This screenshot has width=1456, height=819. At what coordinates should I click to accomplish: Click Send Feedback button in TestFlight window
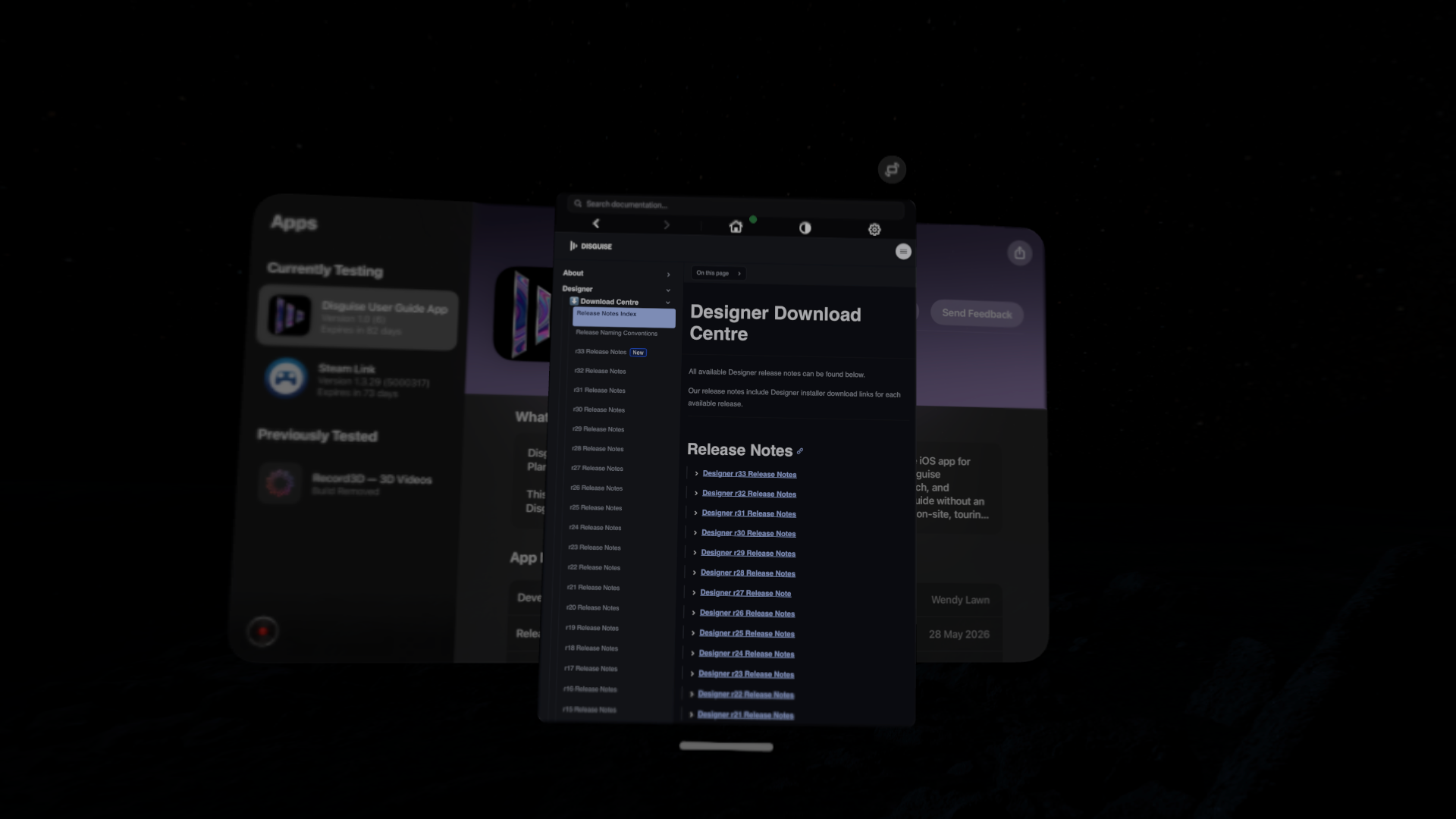pyautogui.click(x=977, y=313)
